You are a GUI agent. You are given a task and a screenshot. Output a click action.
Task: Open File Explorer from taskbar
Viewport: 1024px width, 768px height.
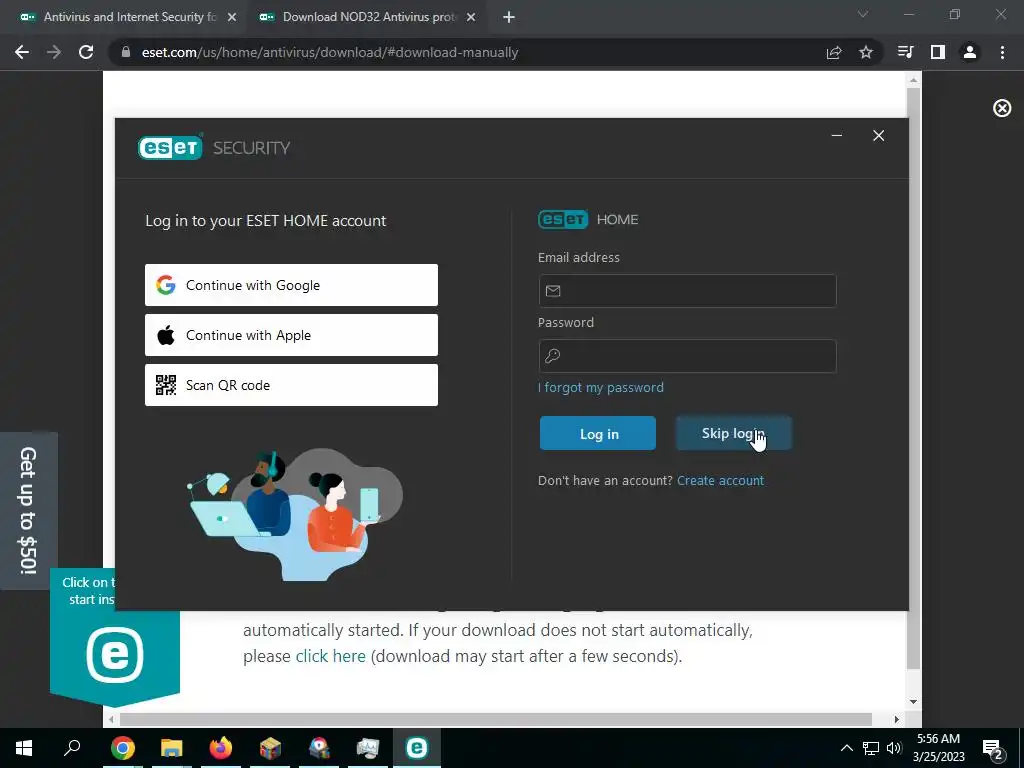[x=172, y=748]
